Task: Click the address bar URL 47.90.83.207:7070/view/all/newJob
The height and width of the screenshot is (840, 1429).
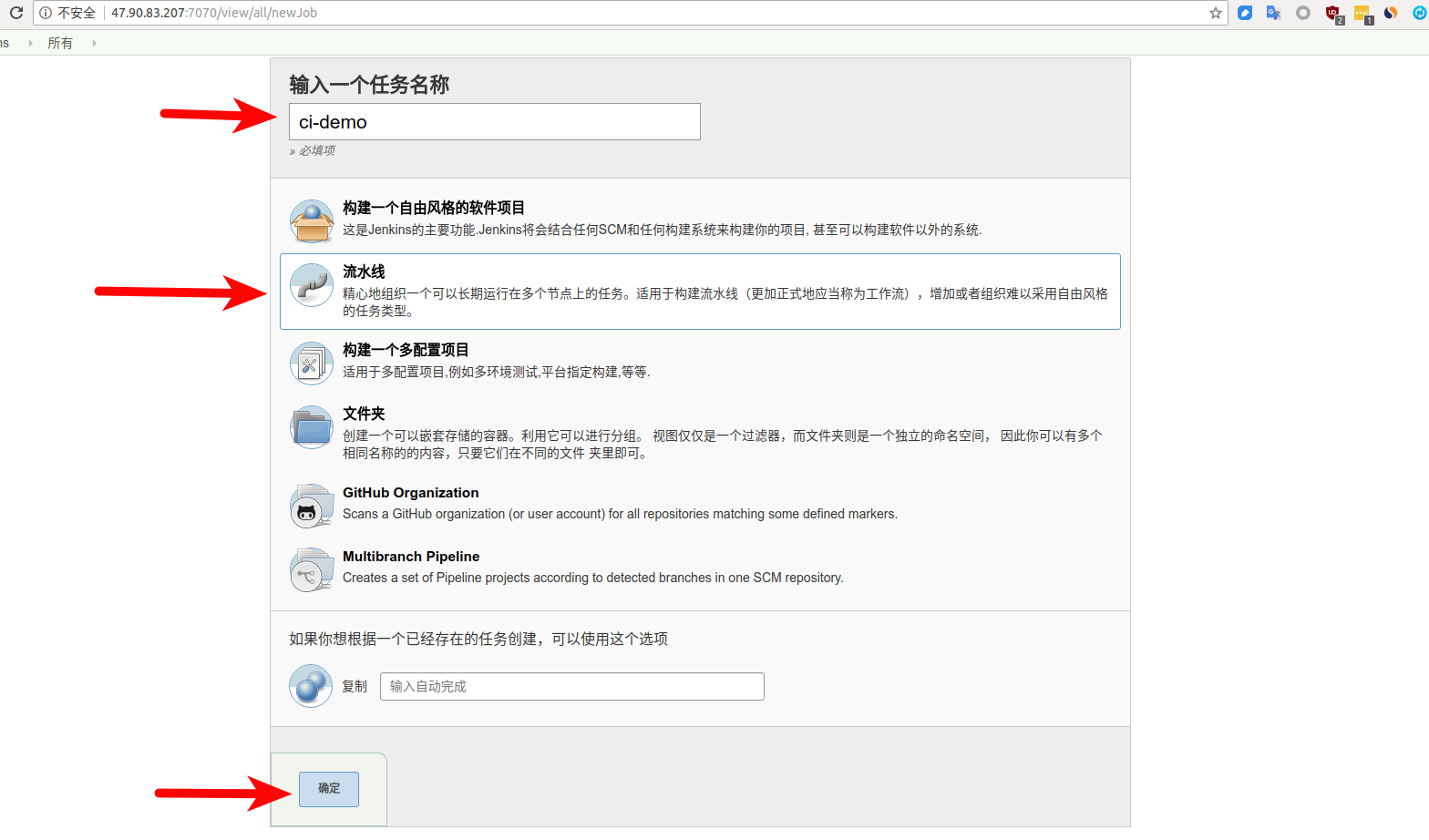Action: 214,13
